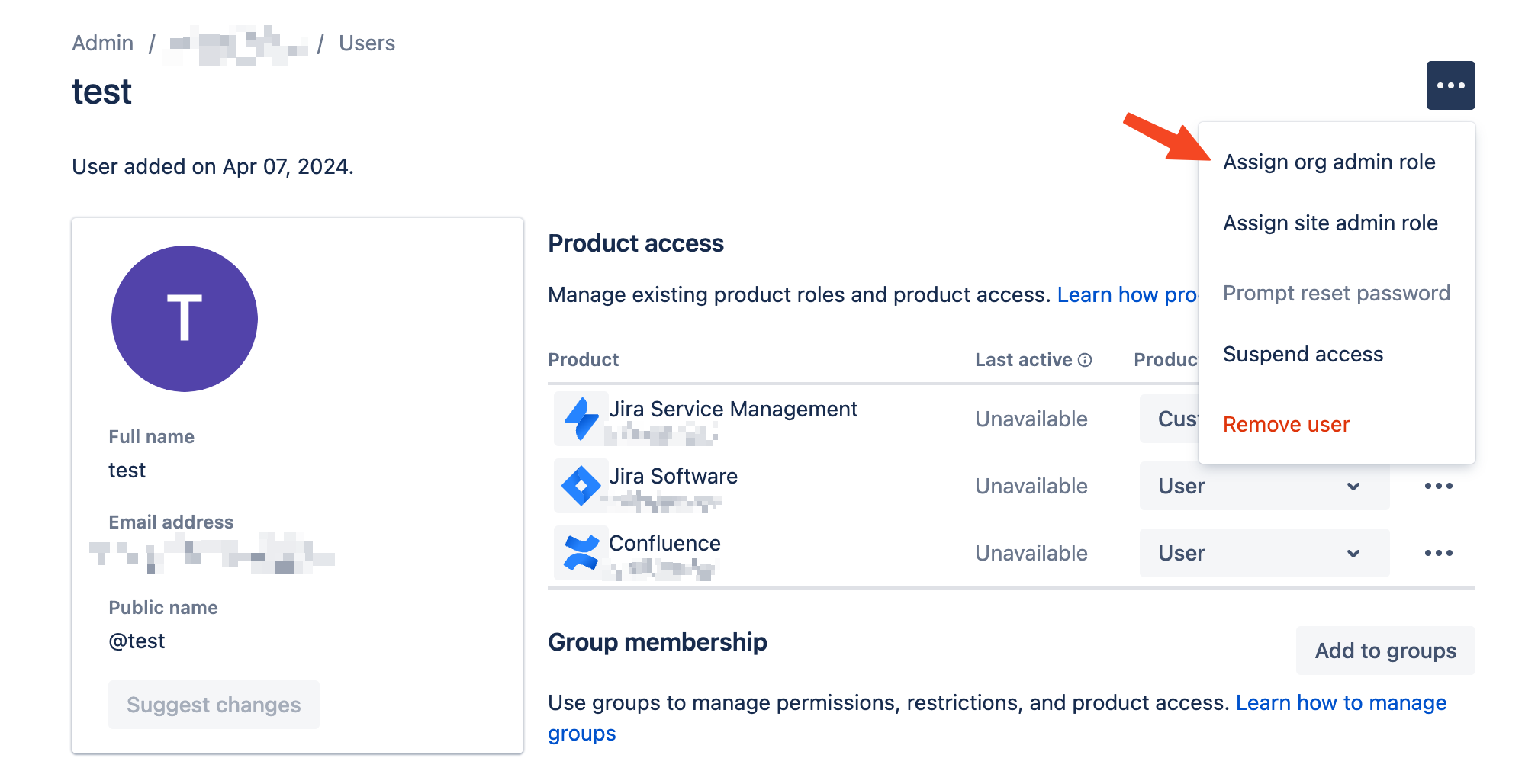The width and height of the screenshot is (1538, 784).
Task: Click the Jira Service Management product icon
Action: pyautogui.click(x=581, y=419)
